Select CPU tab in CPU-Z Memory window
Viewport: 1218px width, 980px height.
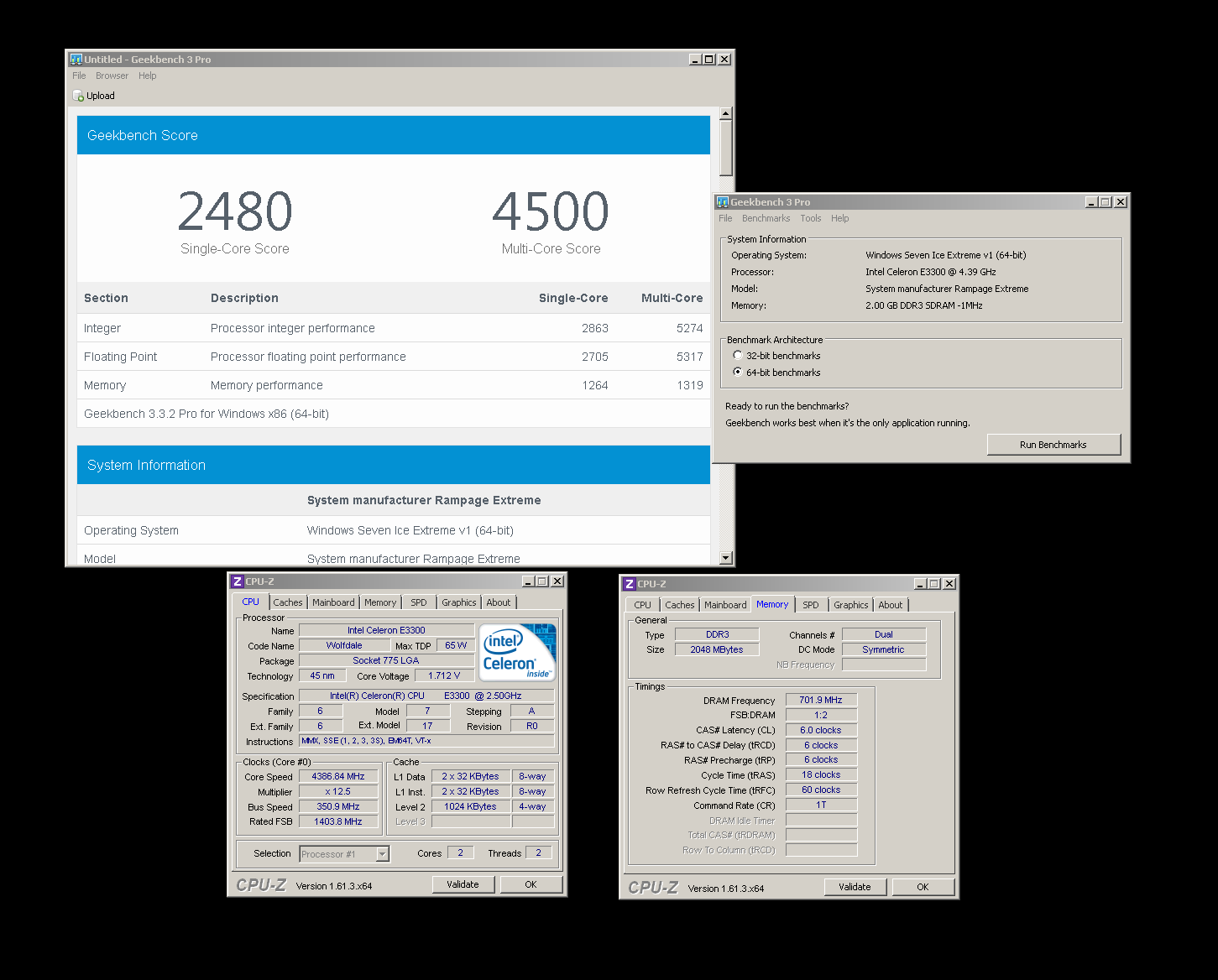click(643, 605)
